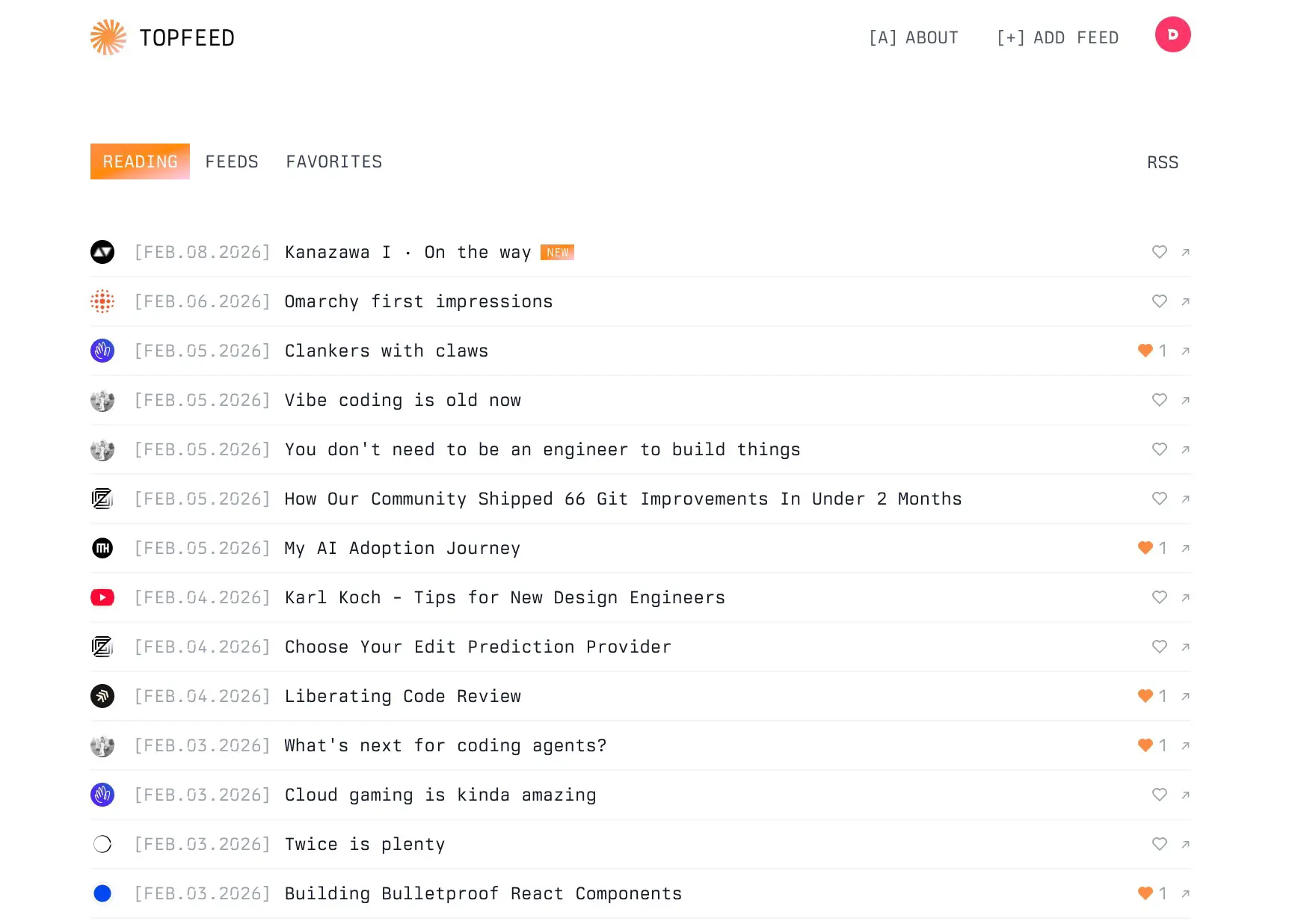This screenshot has height=924, width=1295.
Task: Open the pink user avatar
Action: point(1172,34)
